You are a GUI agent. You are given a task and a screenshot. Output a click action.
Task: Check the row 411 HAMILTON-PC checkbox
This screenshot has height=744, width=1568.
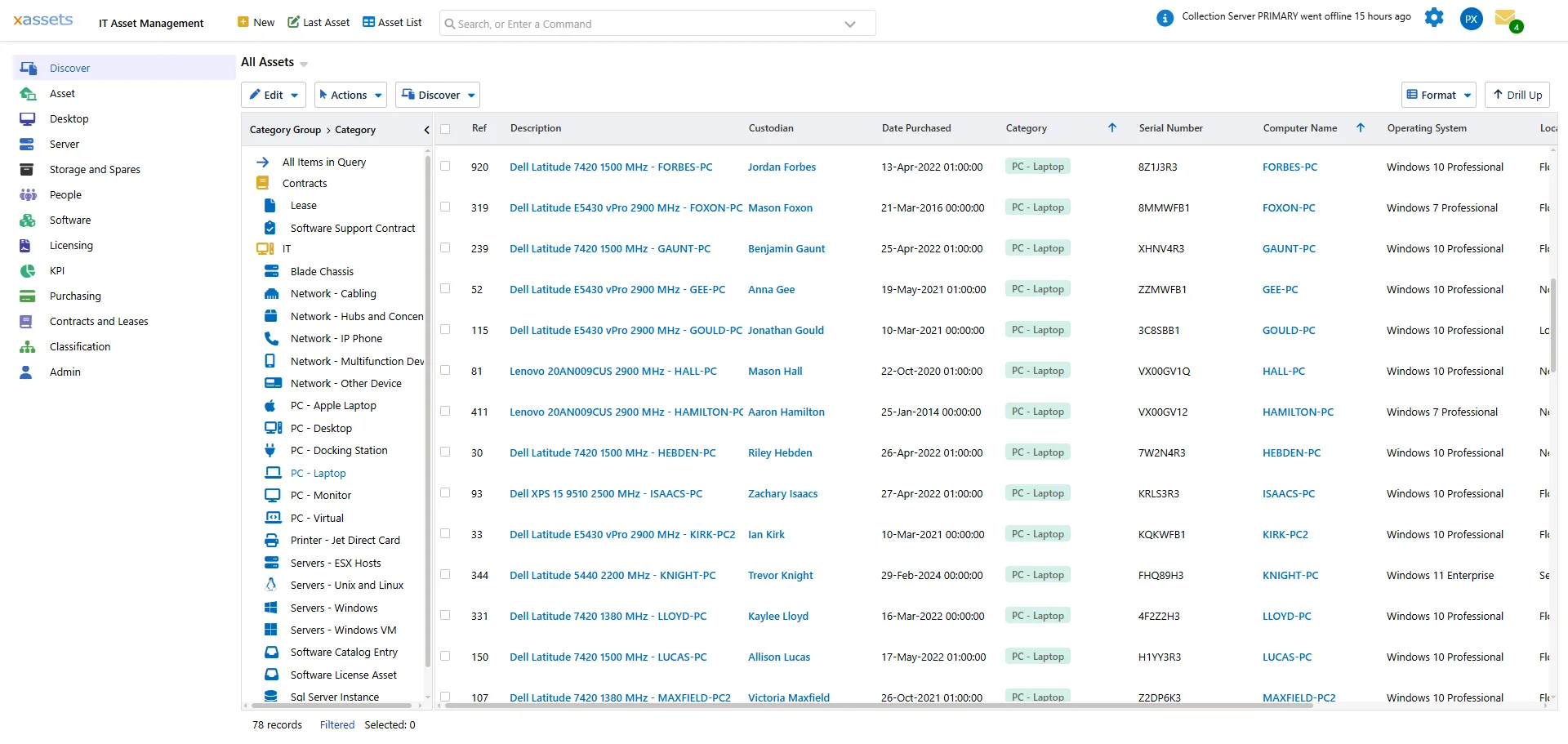(445, 411)
